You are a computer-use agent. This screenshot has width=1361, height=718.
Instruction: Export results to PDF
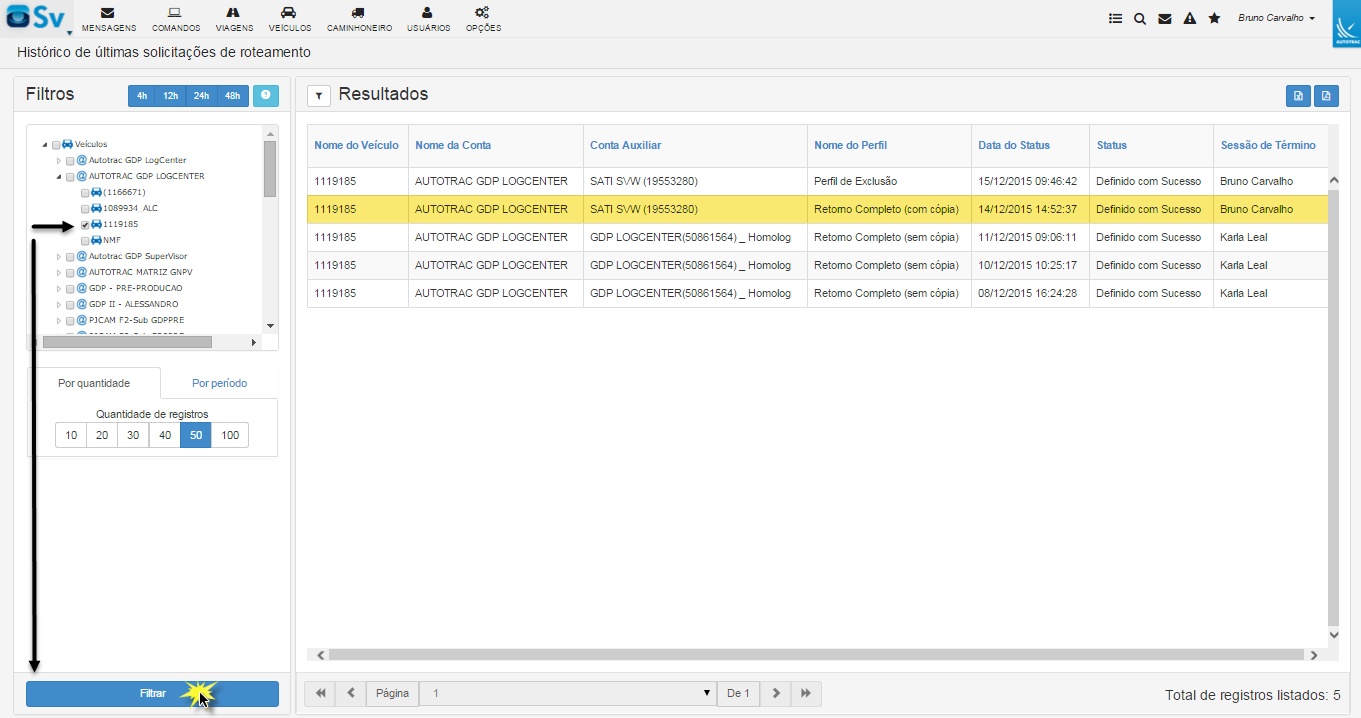pyautogui.click(x=1326, y=96)
